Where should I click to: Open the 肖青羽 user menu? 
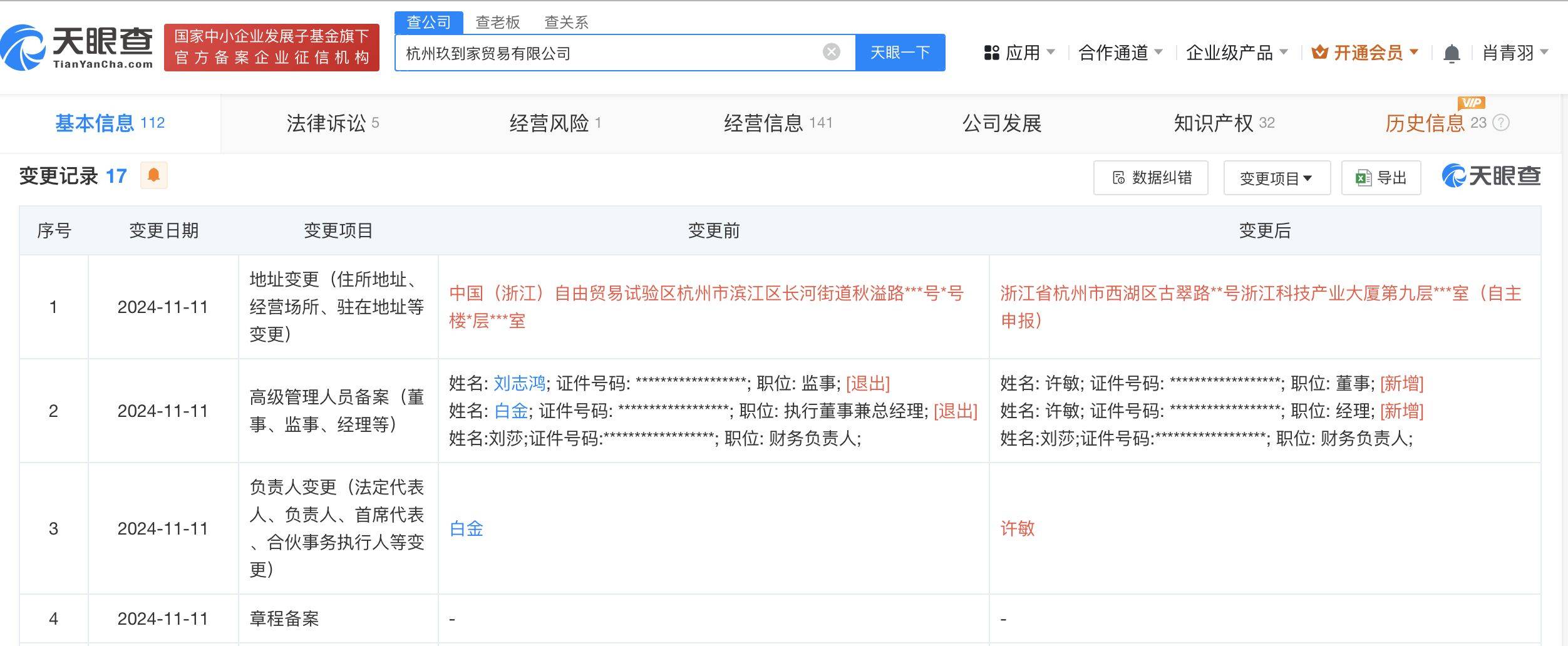point(1515,53)
